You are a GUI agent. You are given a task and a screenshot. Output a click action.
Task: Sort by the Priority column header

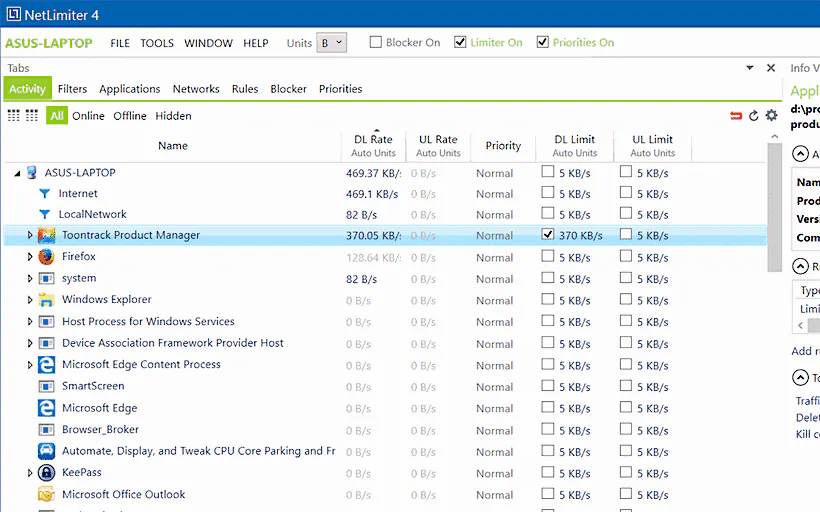coord(503,145)
